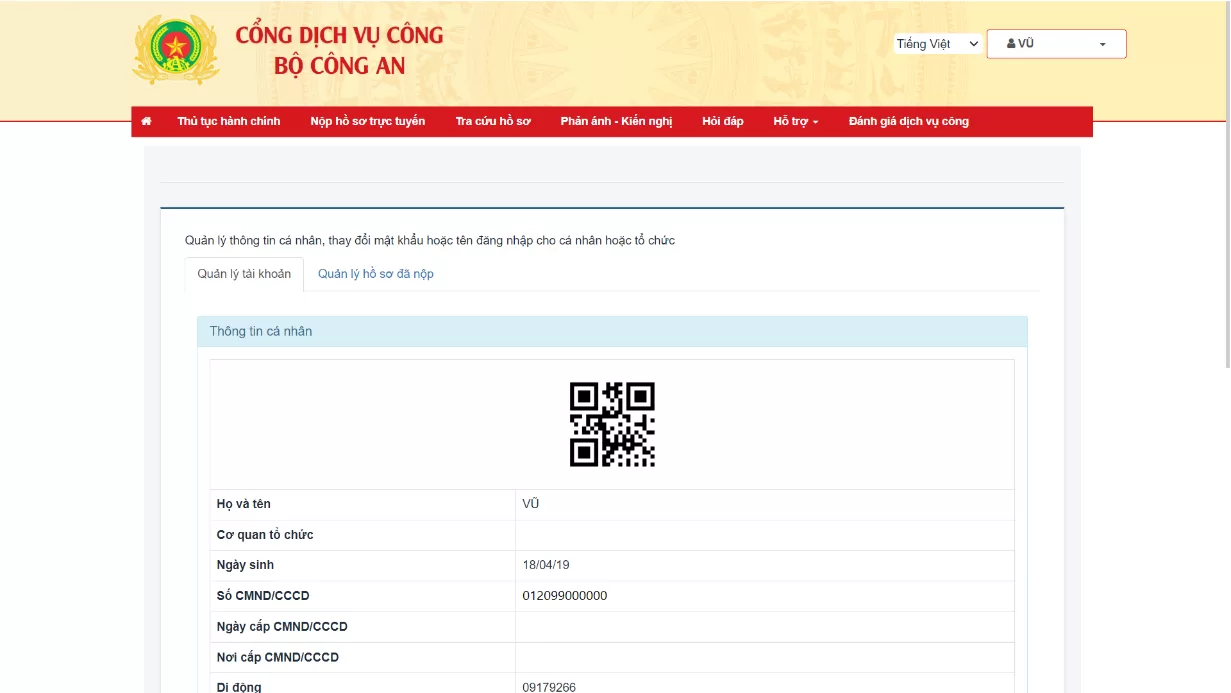Switch to Quản lý hồ sơ đã nộp tab
The height and width of the screenshot is (693, 1231).
click(x=376, y=274)
